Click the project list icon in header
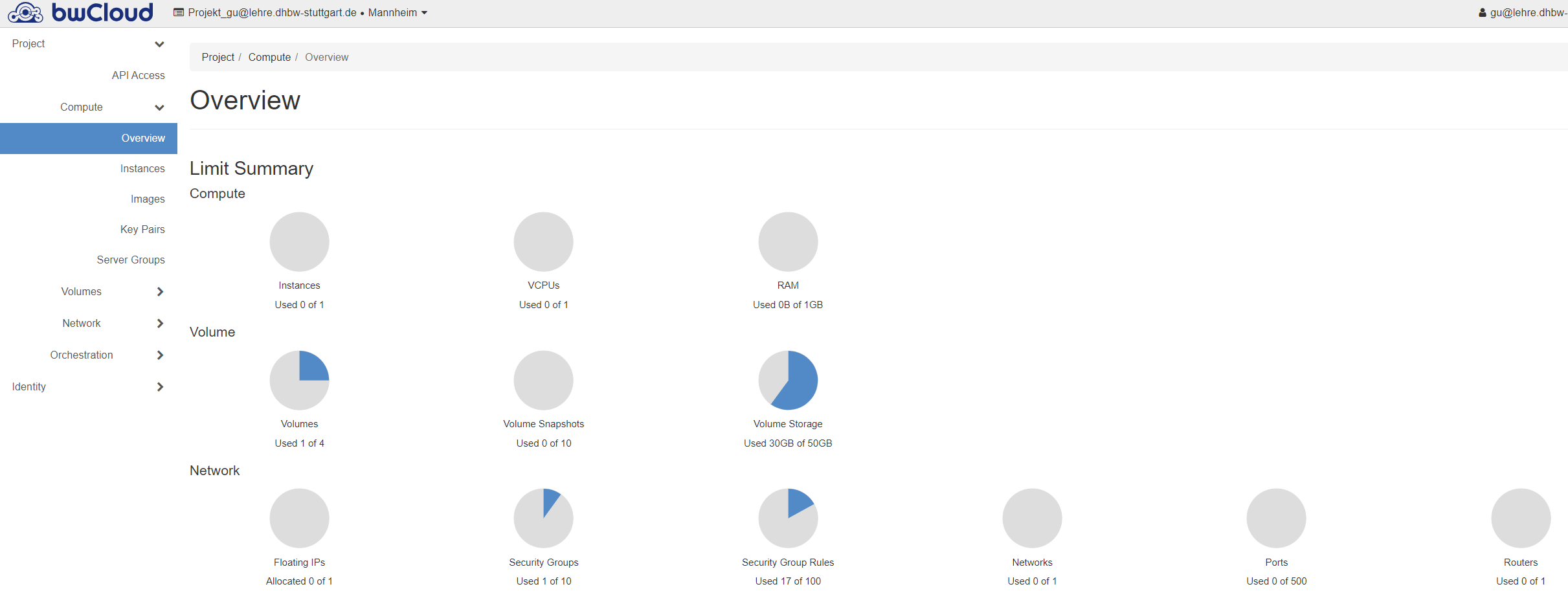 click(x=179, y=13)
